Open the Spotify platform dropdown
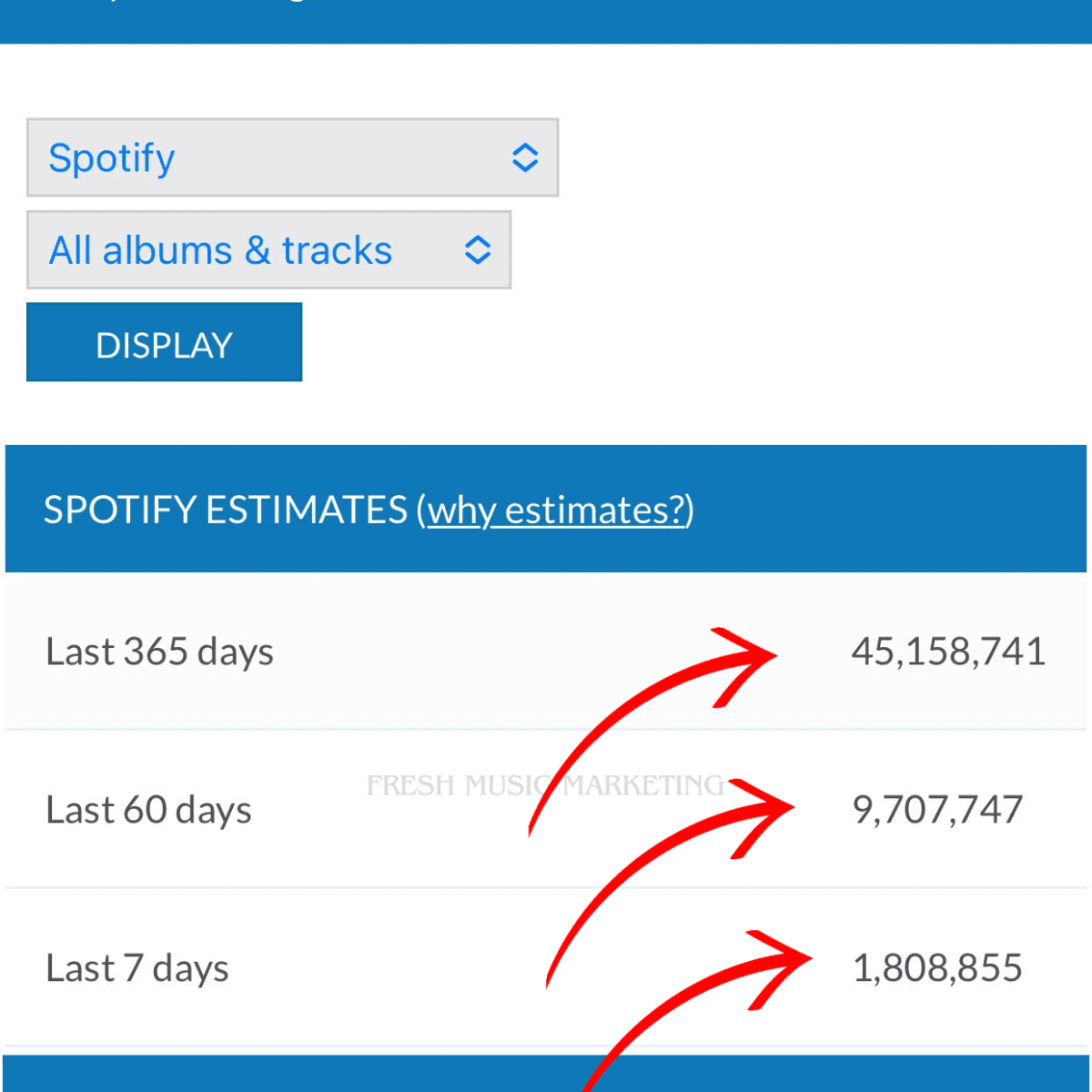The height and width of the screenshot is (1092, 1092). pos(291,157)
